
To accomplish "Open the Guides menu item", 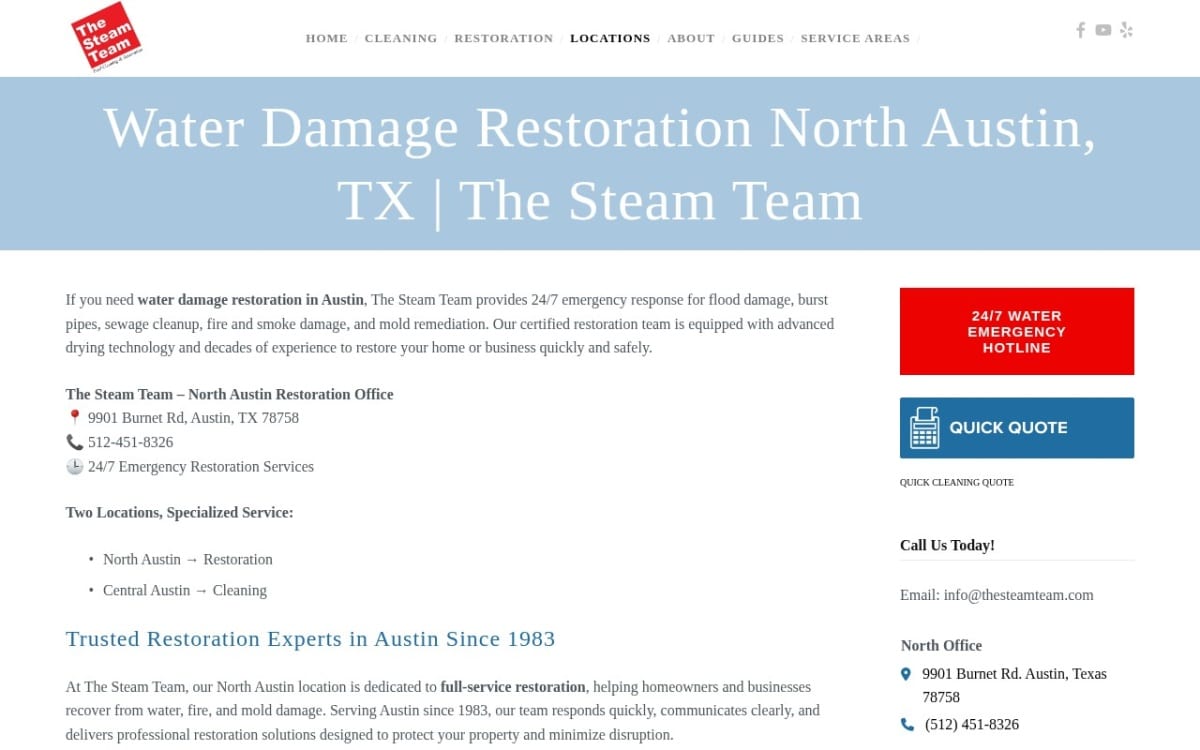I will click(758, 38).
